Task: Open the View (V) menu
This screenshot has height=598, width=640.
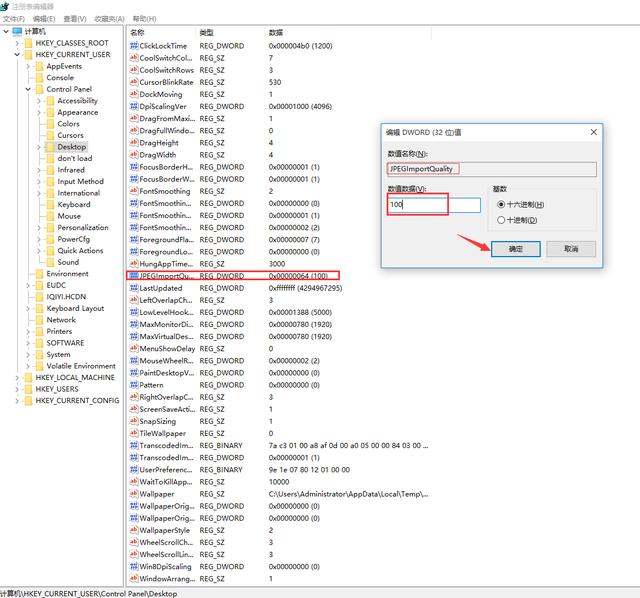Action: (75, 19)
